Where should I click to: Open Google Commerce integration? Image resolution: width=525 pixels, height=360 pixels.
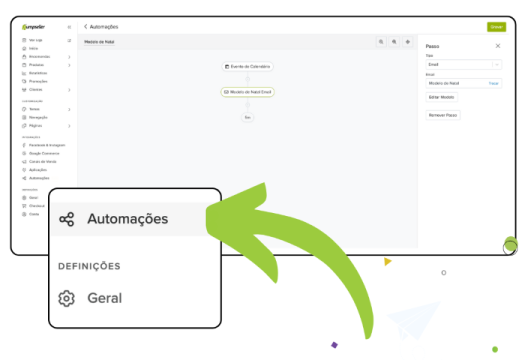pyautogui.click(x=41, y=153)
